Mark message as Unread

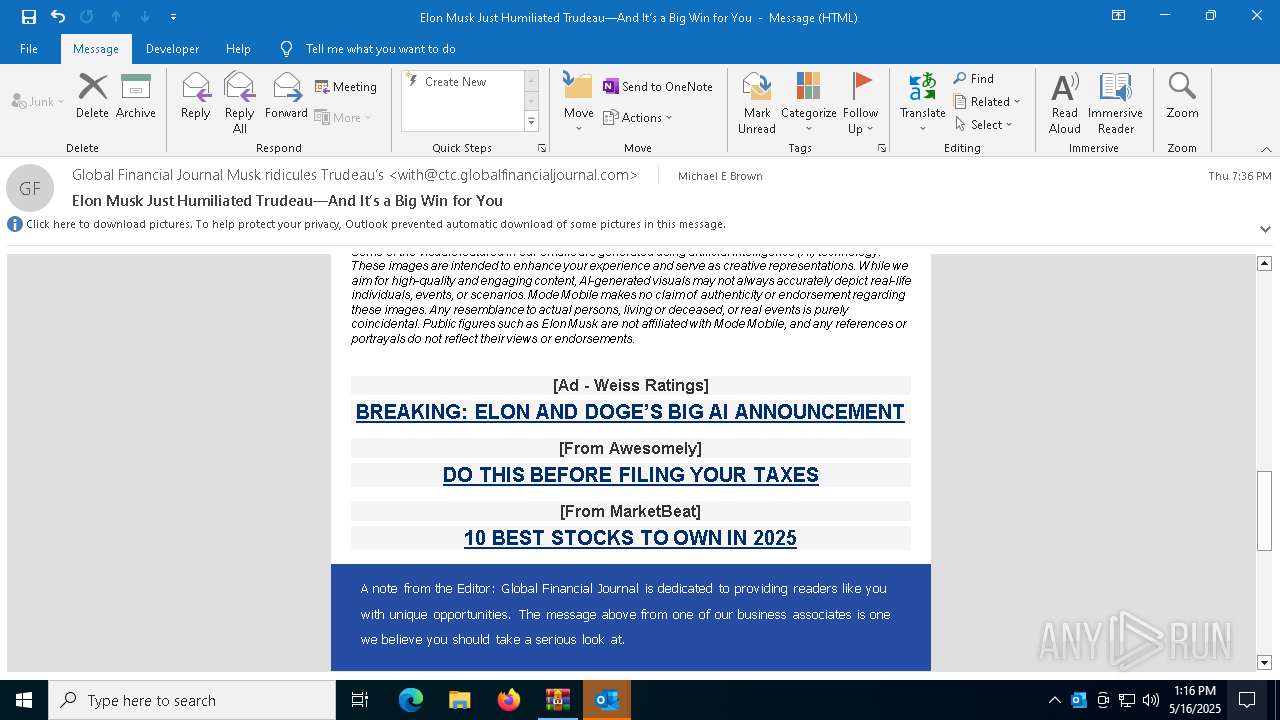point(757,102)
